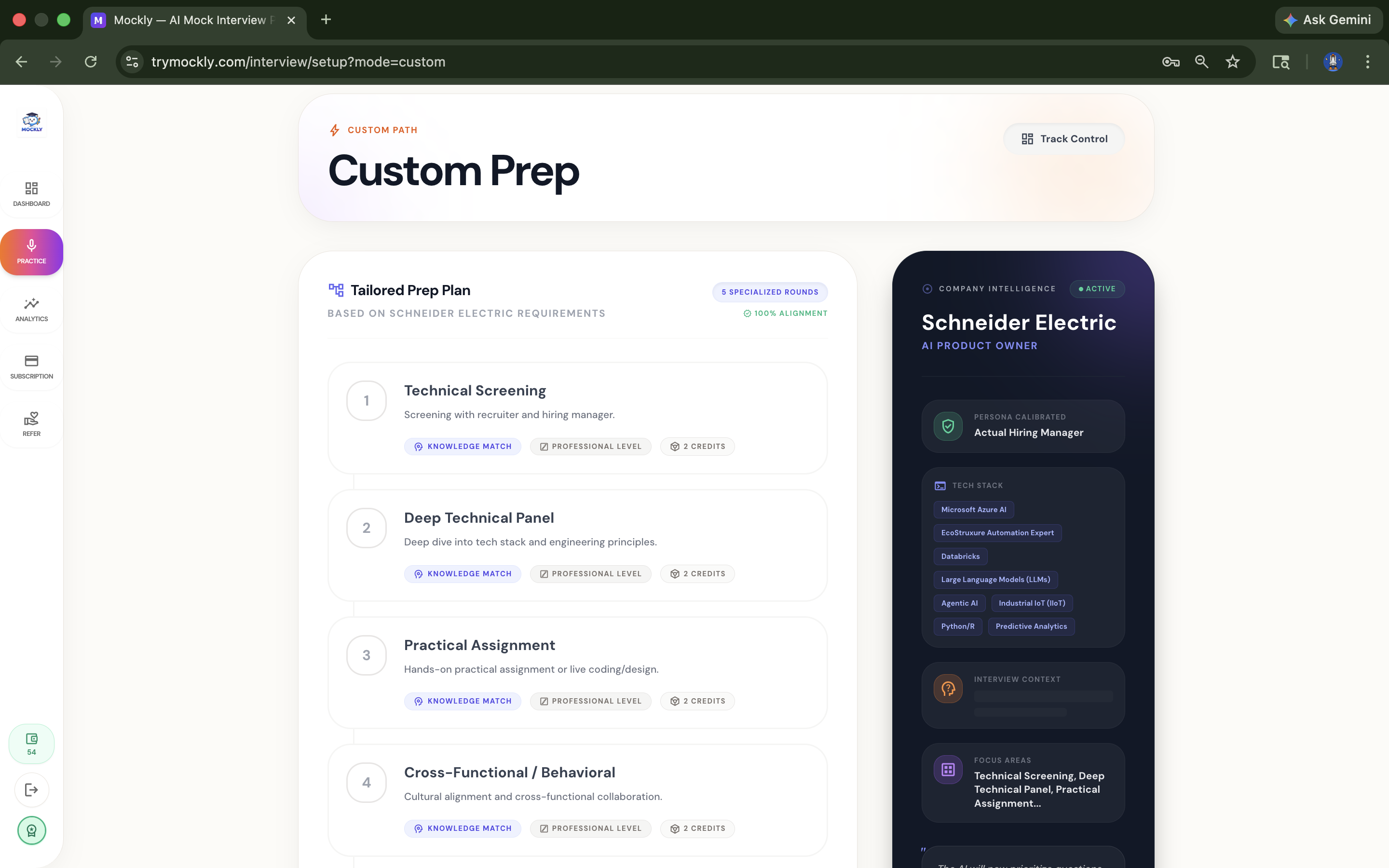Click the green badge profile icon

pyautogui.click(x=31, y=830)
